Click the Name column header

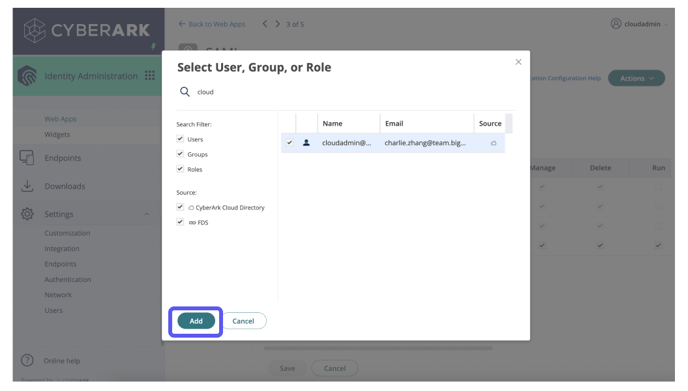(x=349, y=123)
